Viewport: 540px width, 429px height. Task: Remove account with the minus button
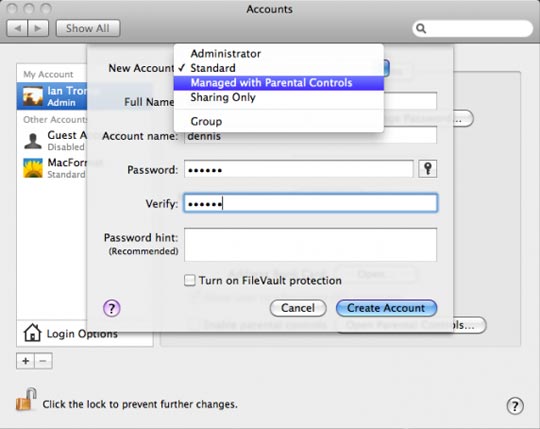(43, 361)
